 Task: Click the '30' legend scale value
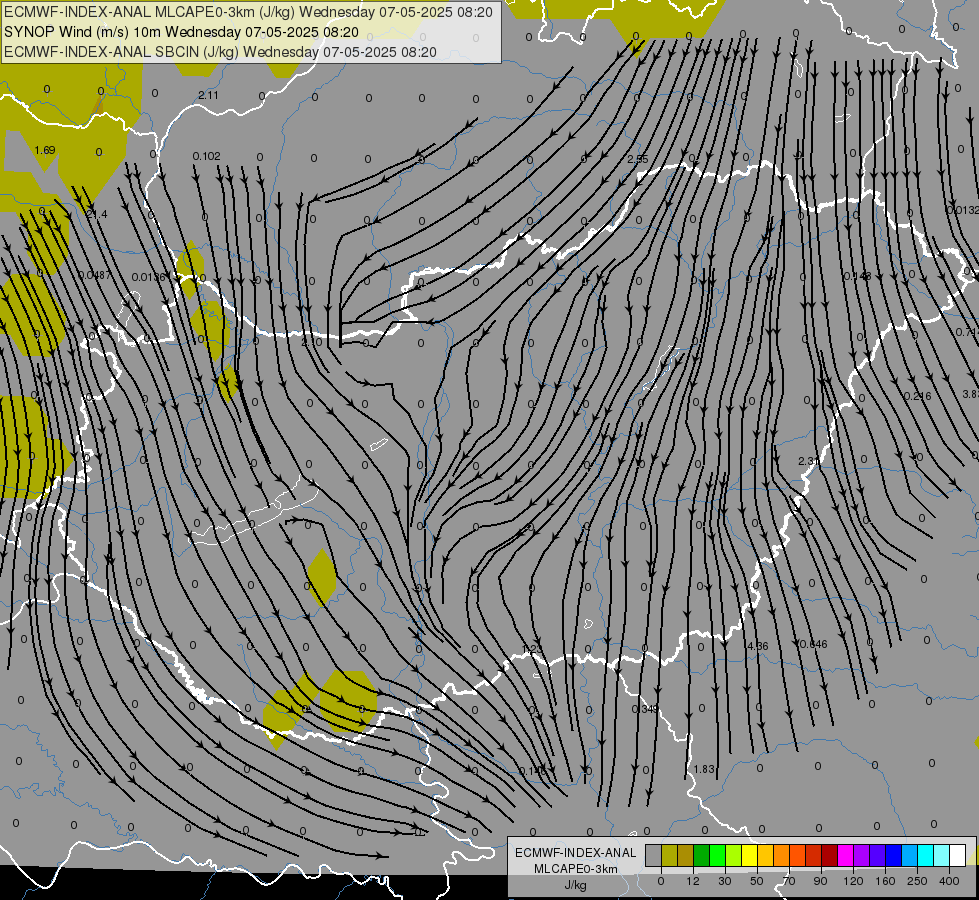tap(725, 881)
